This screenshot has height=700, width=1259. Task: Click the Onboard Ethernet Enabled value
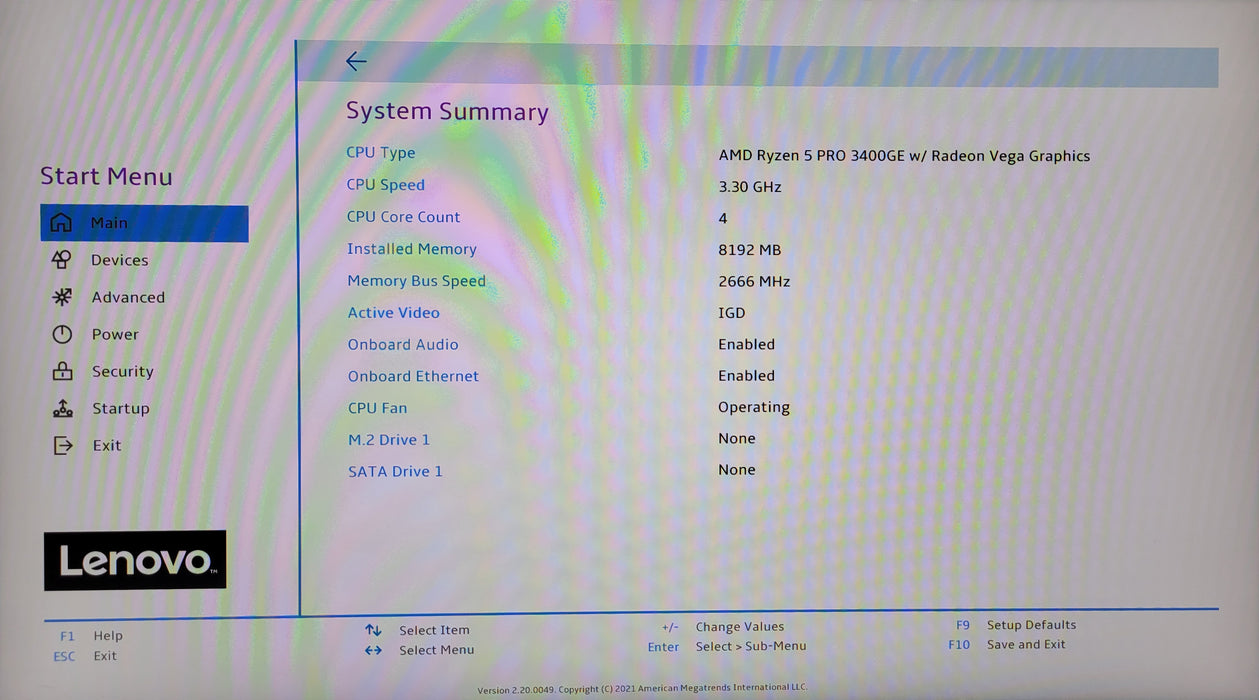747,376
